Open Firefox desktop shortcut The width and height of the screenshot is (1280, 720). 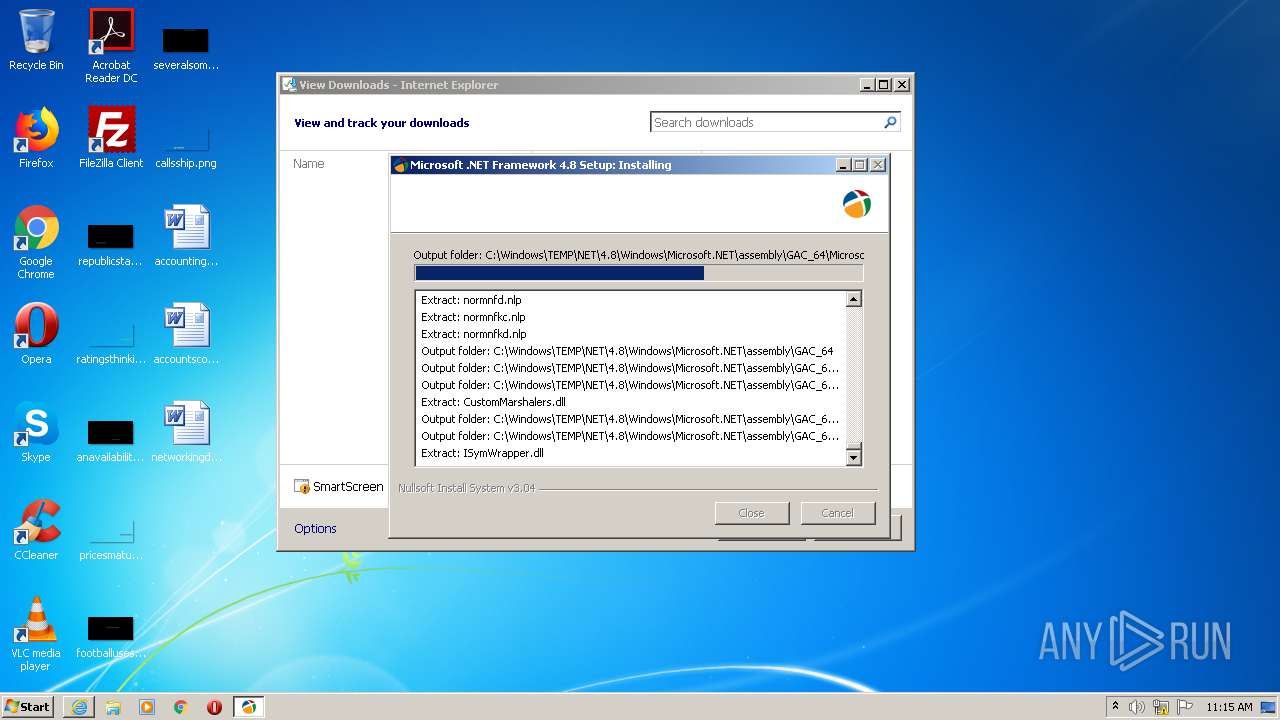(x=36, y=138)
